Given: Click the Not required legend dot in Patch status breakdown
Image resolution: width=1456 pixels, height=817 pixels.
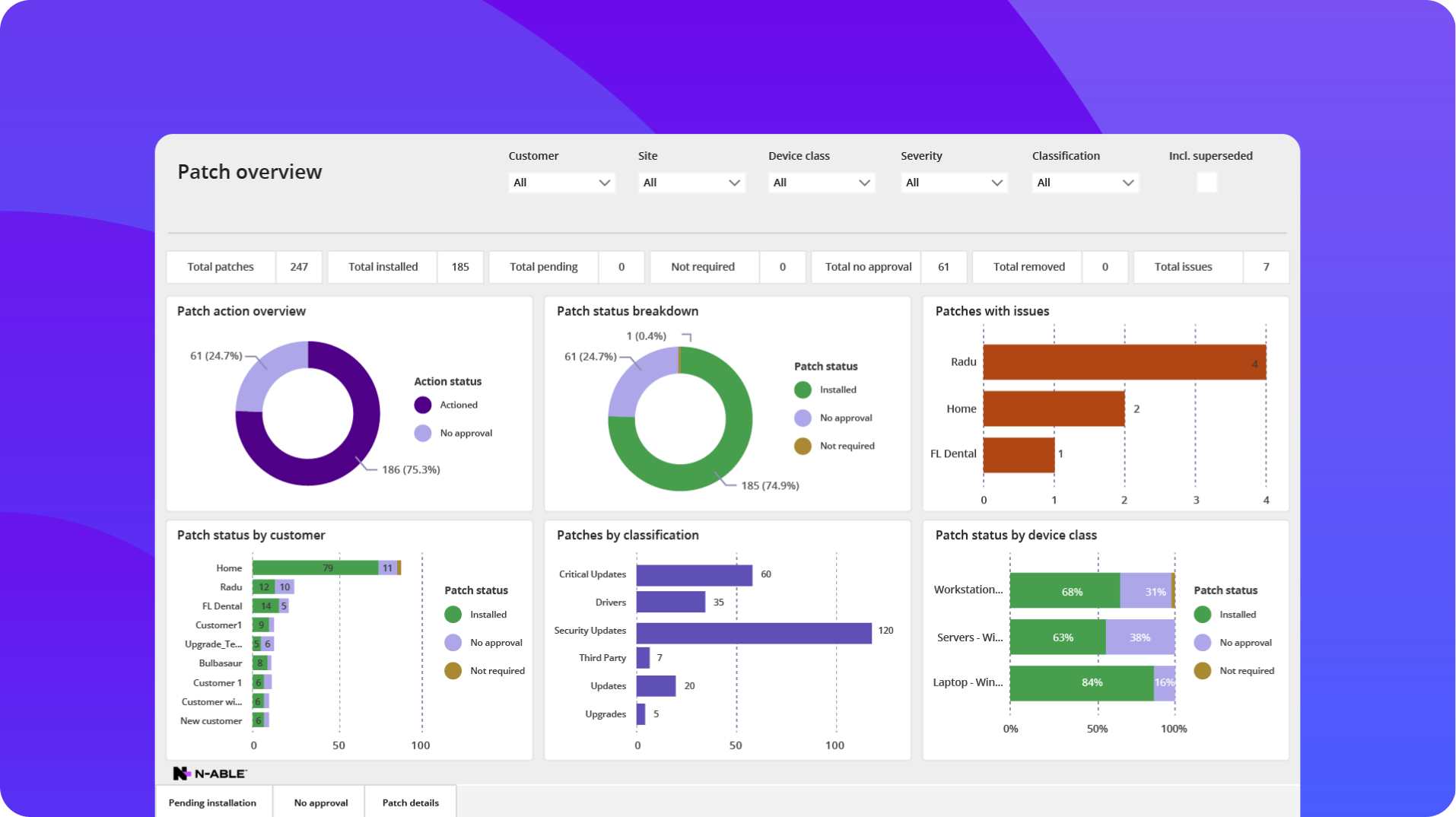Looking at the screenshot, I should [x=803, y=447].
